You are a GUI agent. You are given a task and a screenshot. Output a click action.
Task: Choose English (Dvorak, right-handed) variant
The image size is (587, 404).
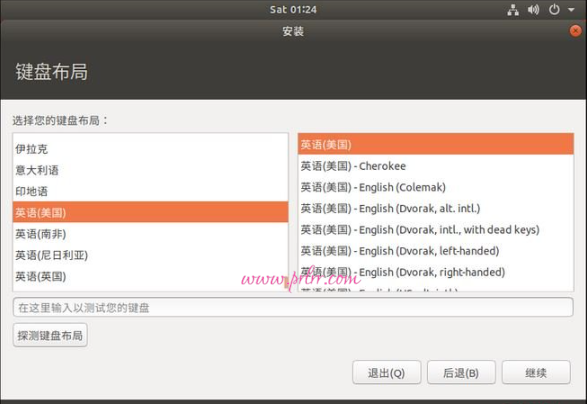436,272
